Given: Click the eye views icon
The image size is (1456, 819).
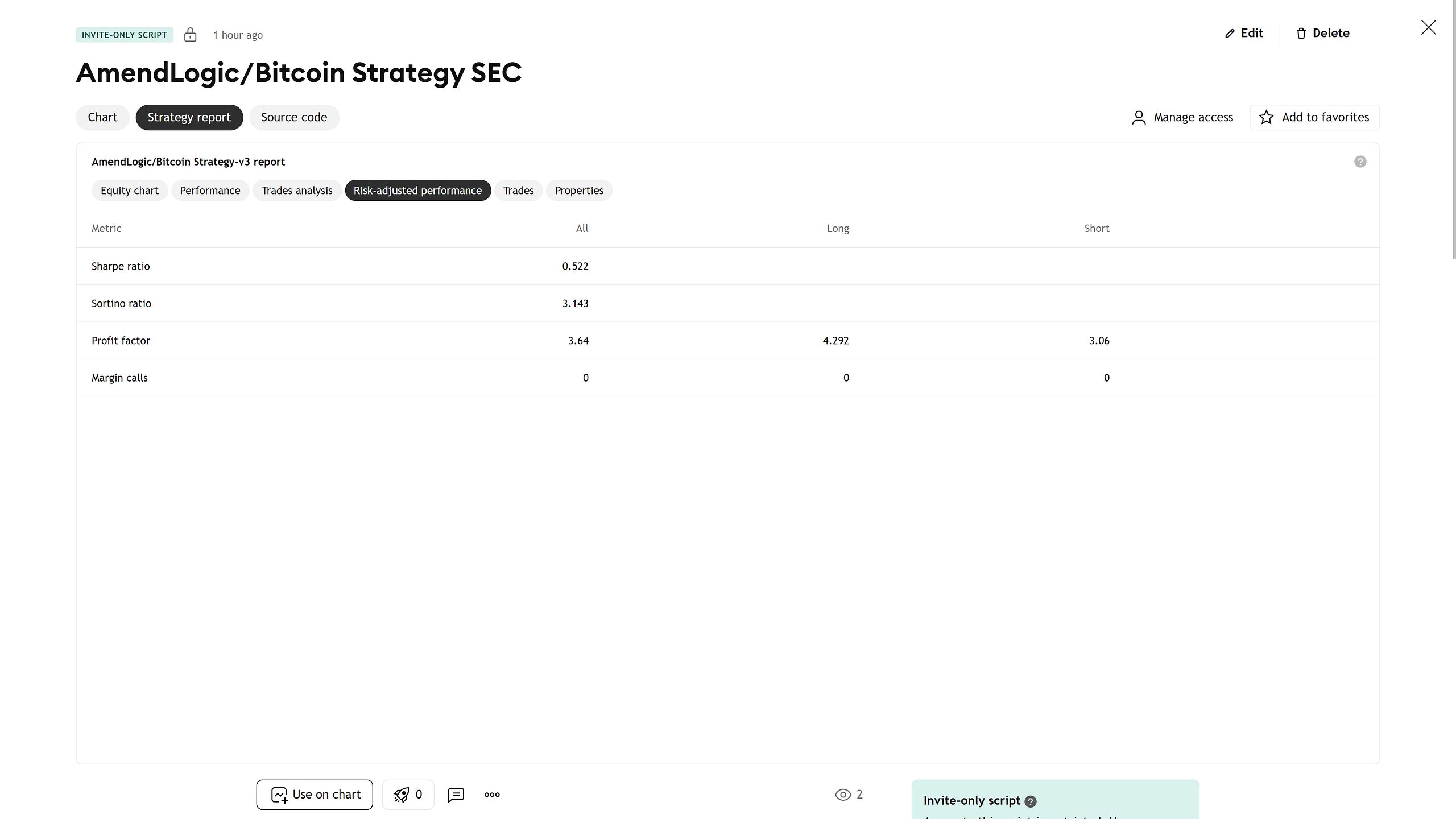Looking at the screenshot, I should point(843,795).
